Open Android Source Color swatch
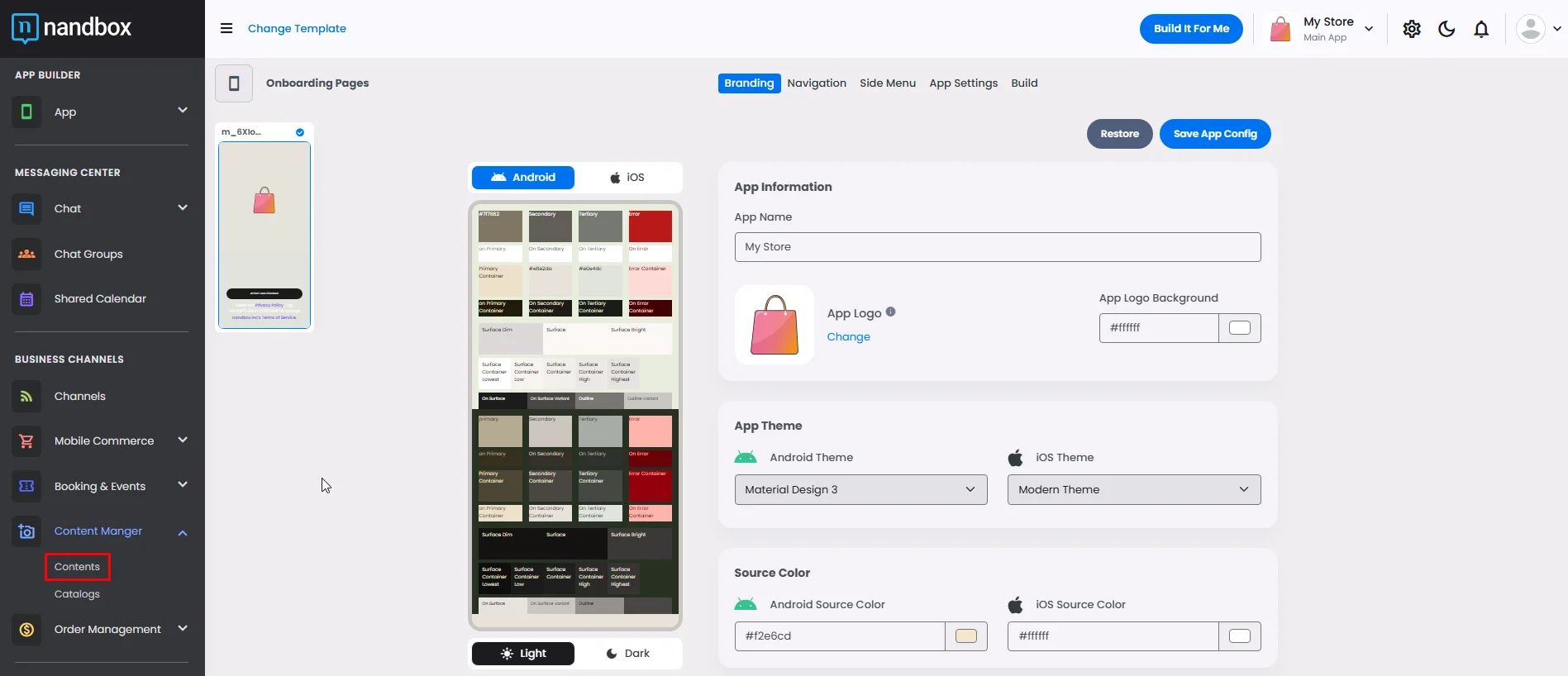The image size is (1568, 676). pos(966,636)
